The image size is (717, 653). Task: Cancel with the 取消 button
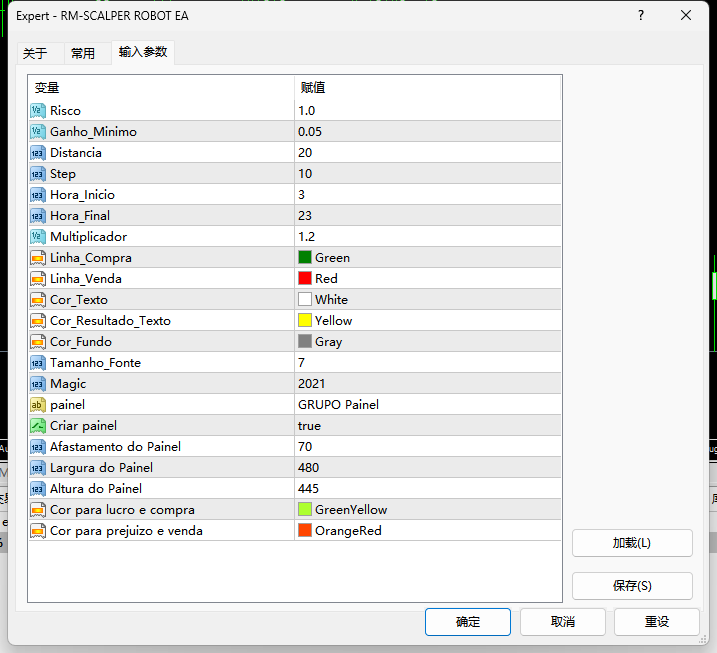(562, 622)
